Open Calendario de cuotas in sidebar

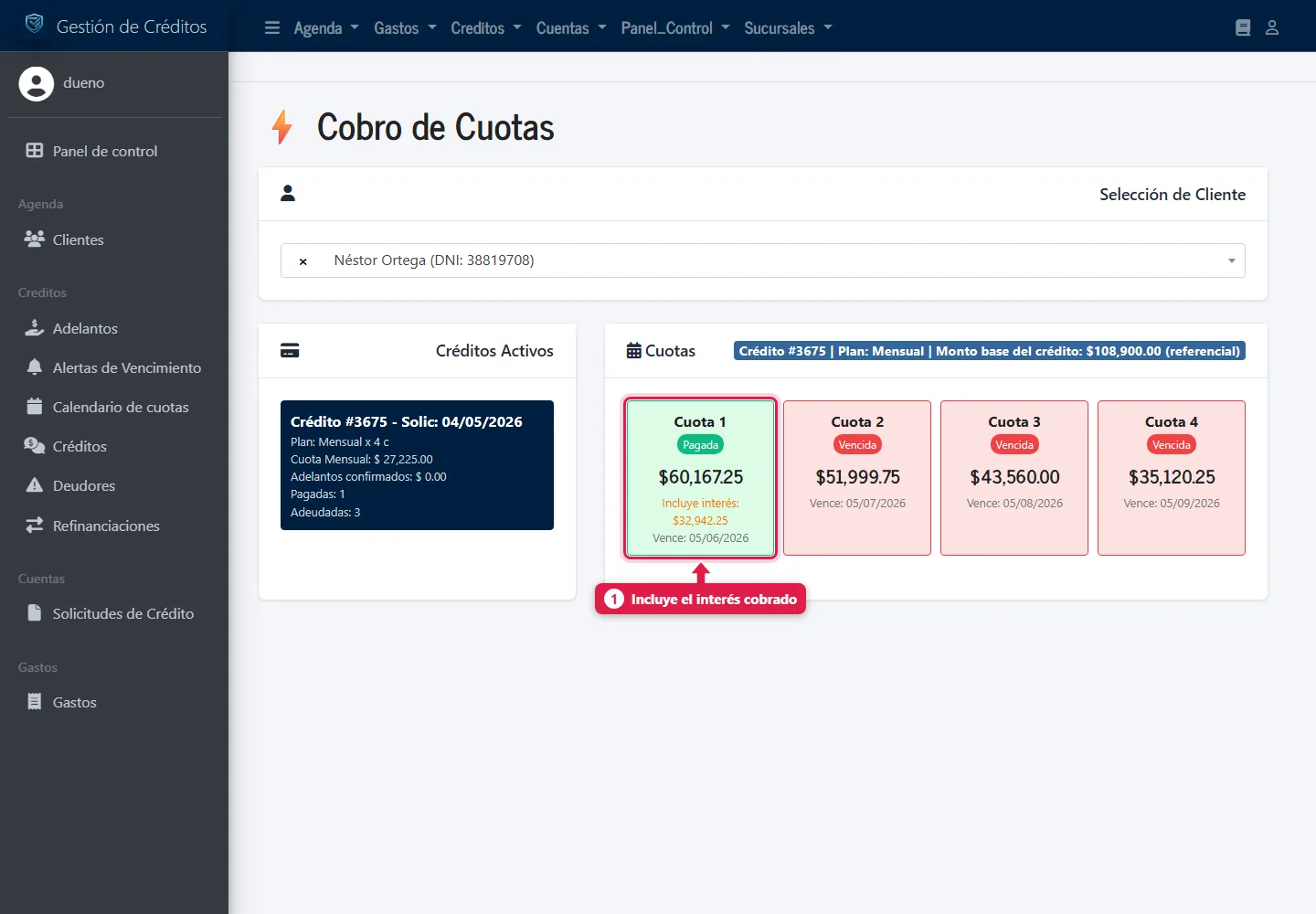[x=114, y=408]
